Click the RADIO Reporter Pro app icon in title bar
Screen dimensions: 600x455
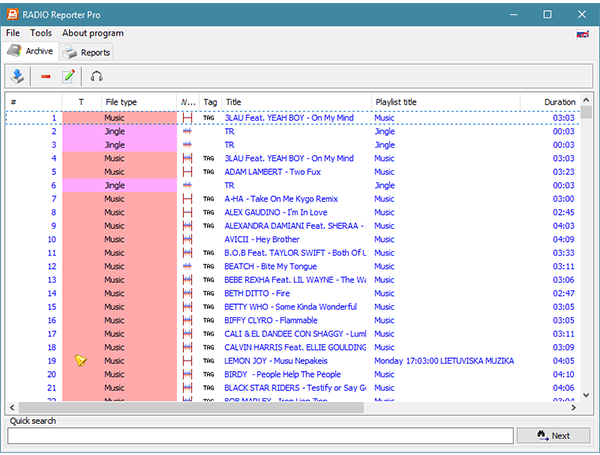(x=13, y=15)
